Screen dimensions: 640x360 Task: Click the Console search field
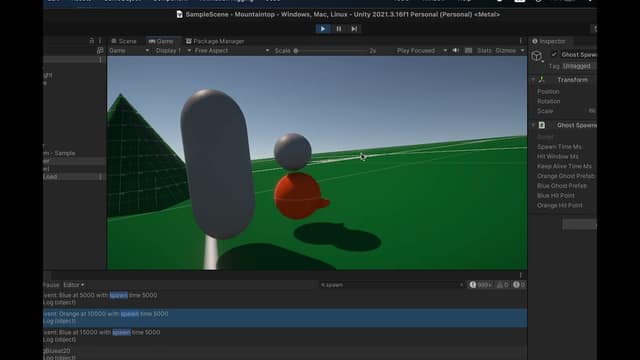[390, 285]
